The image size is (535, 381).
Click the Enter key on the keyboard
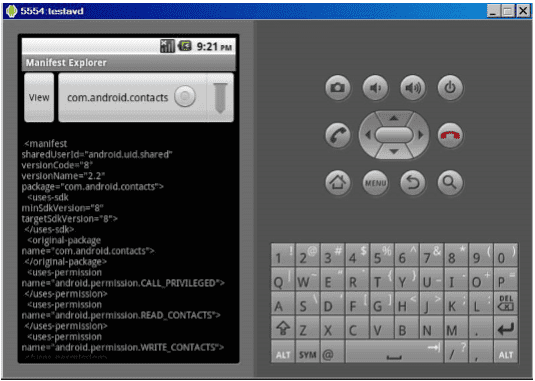[x=506, y=328]
